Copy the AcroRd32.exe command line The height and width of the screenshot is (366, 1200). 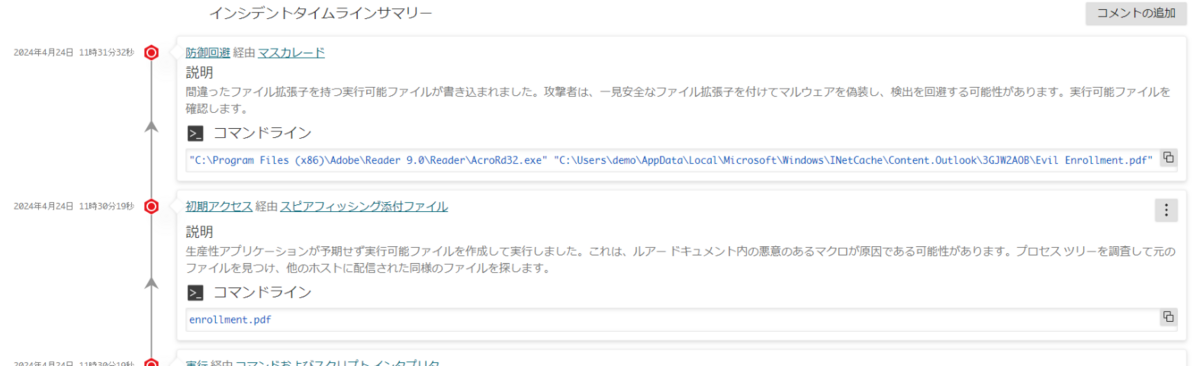tap(1167, 158)
